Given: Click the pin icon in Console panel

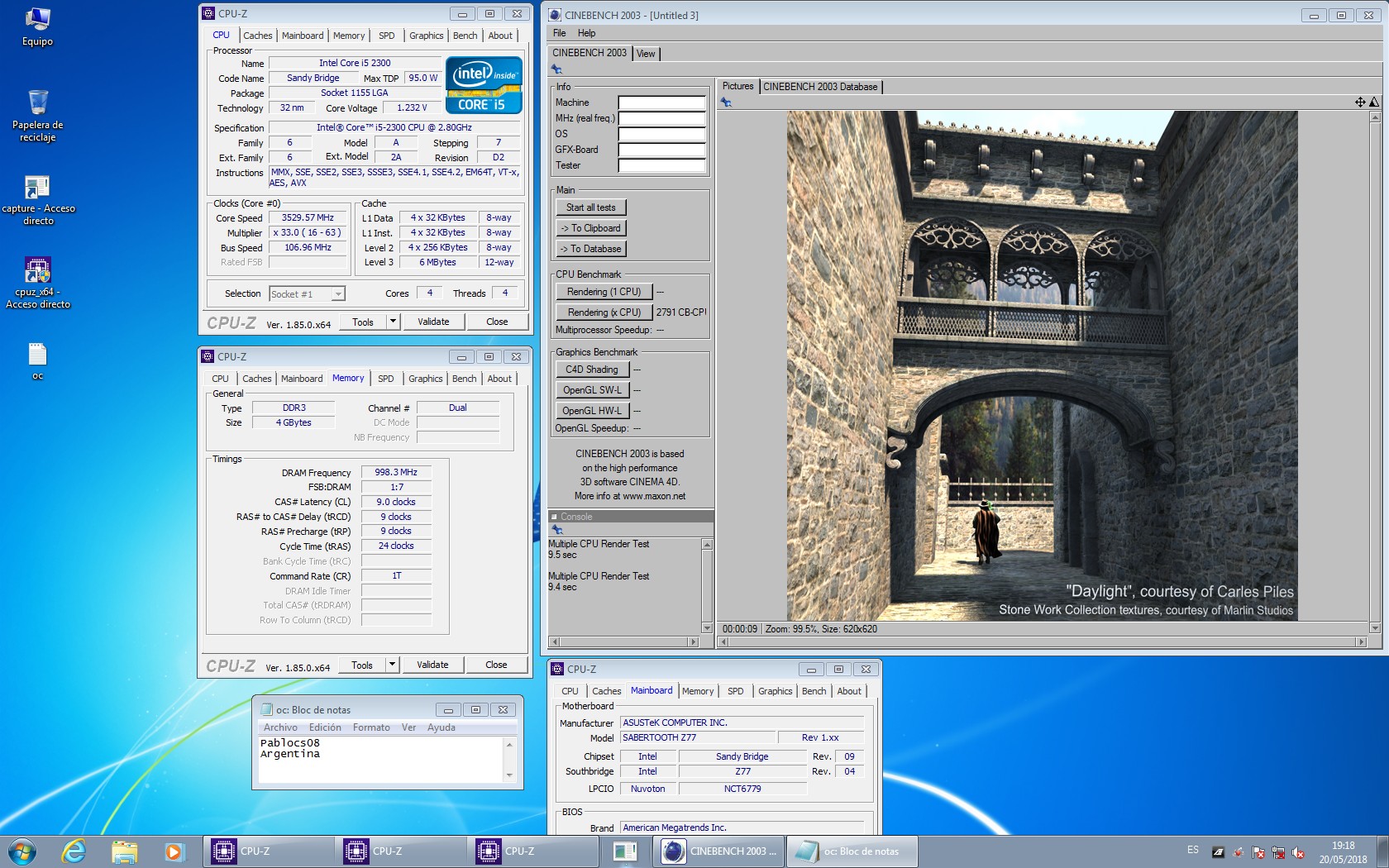Looking at the screenshot, I should (557, 530).
